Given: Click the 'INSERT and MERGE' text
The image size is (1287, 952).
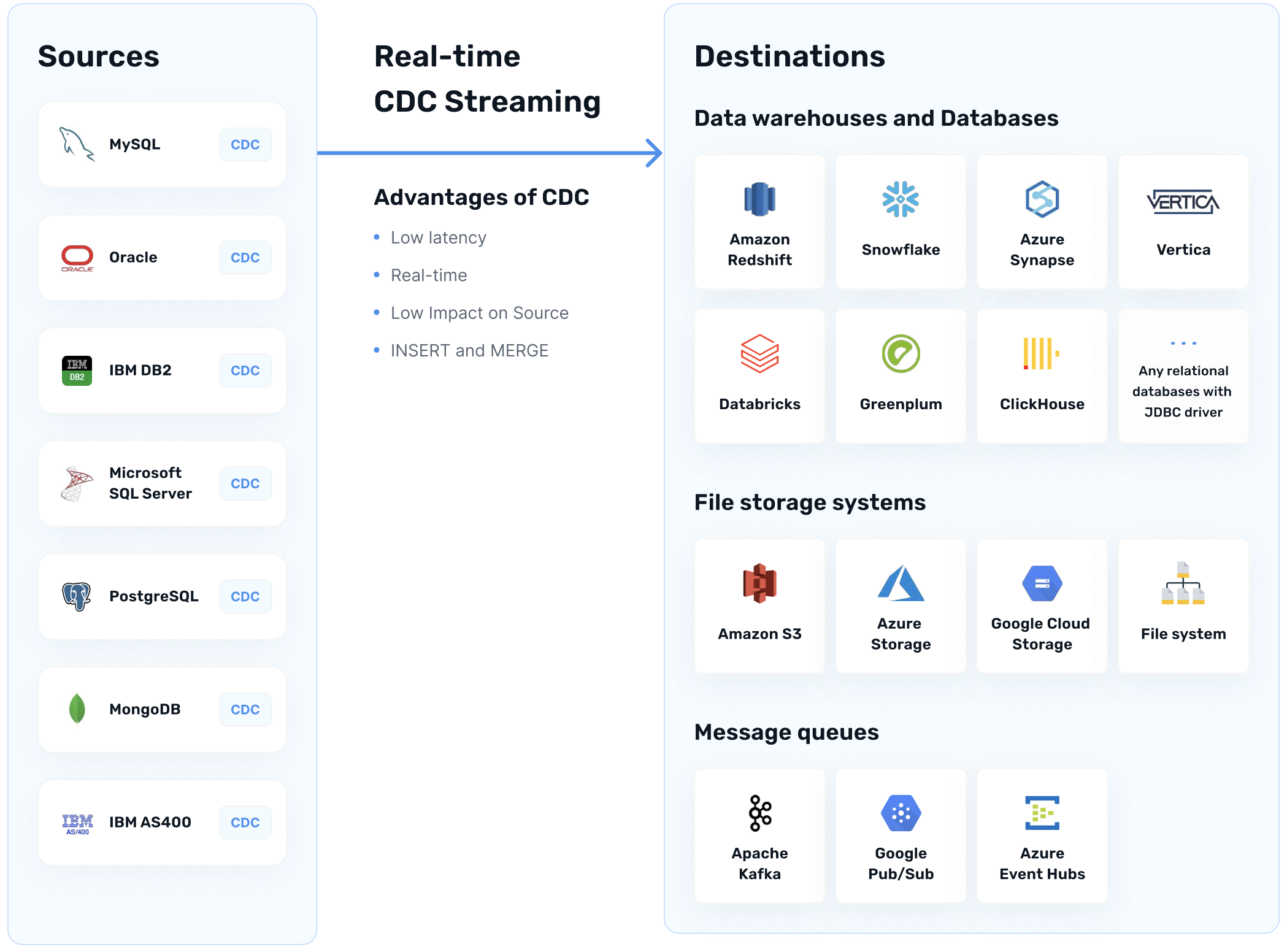Looking at the screenshot, I should pos(469,351).
